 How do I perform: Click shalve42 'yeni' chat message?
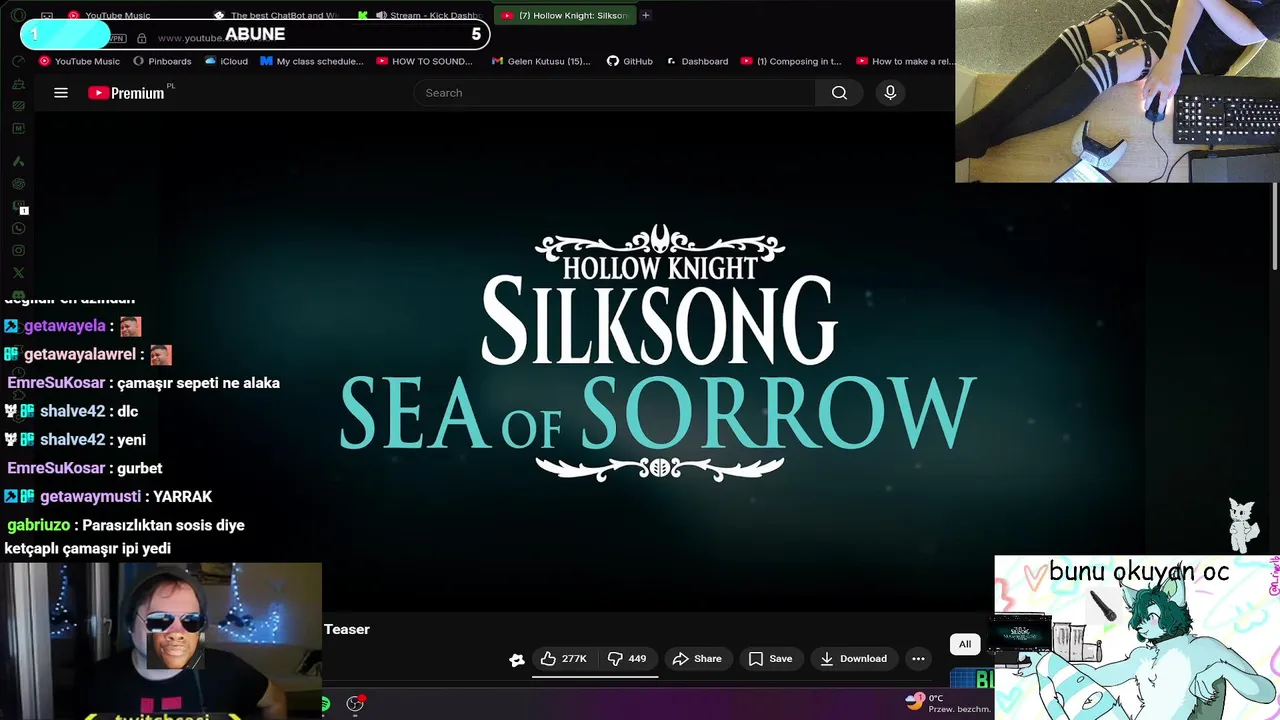coord(131,440)
